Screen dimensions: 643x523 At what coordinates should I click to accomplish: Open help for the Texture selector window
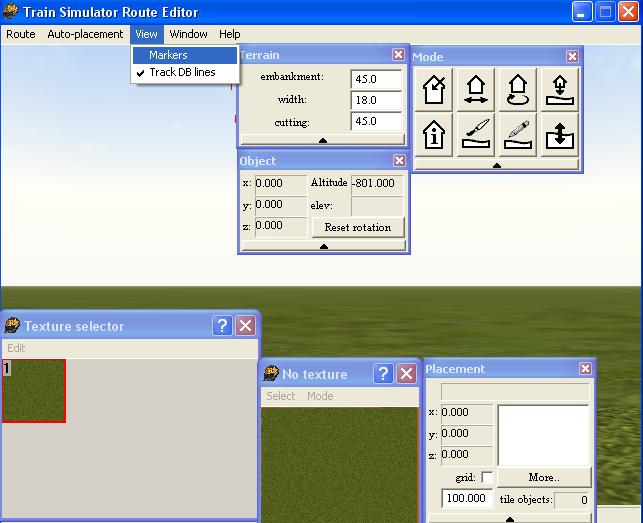(x=222, y=326)
